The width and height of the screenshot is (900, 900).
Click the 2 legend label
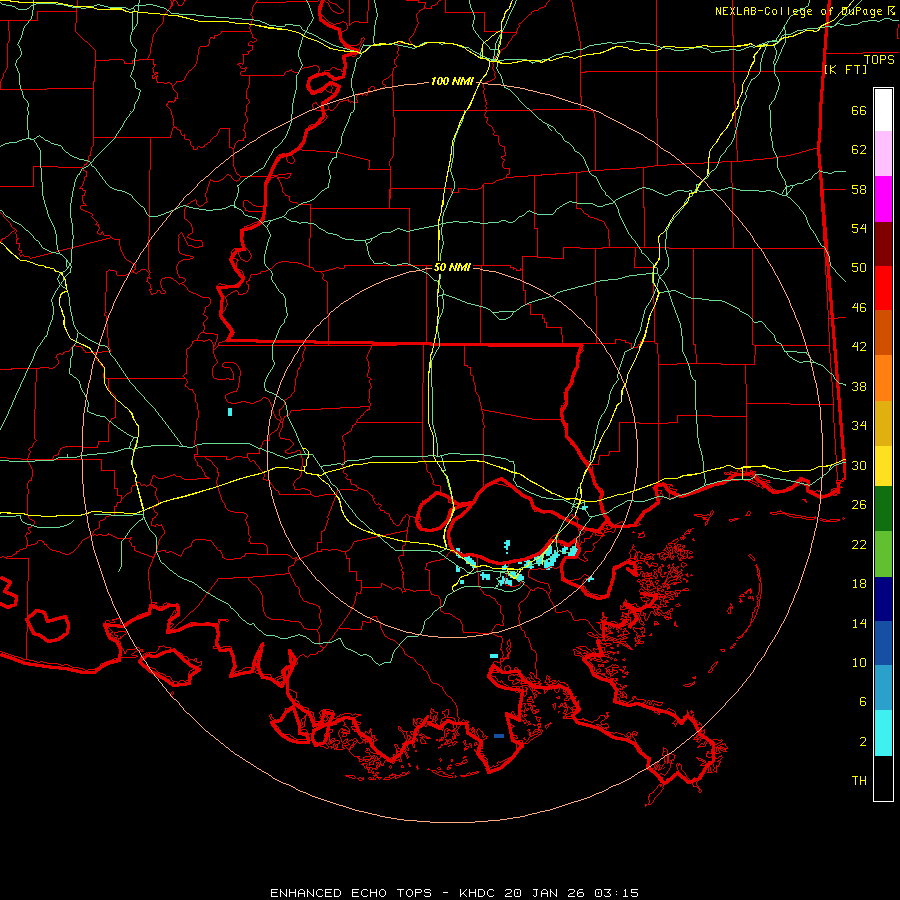click(x=863, y=742)
